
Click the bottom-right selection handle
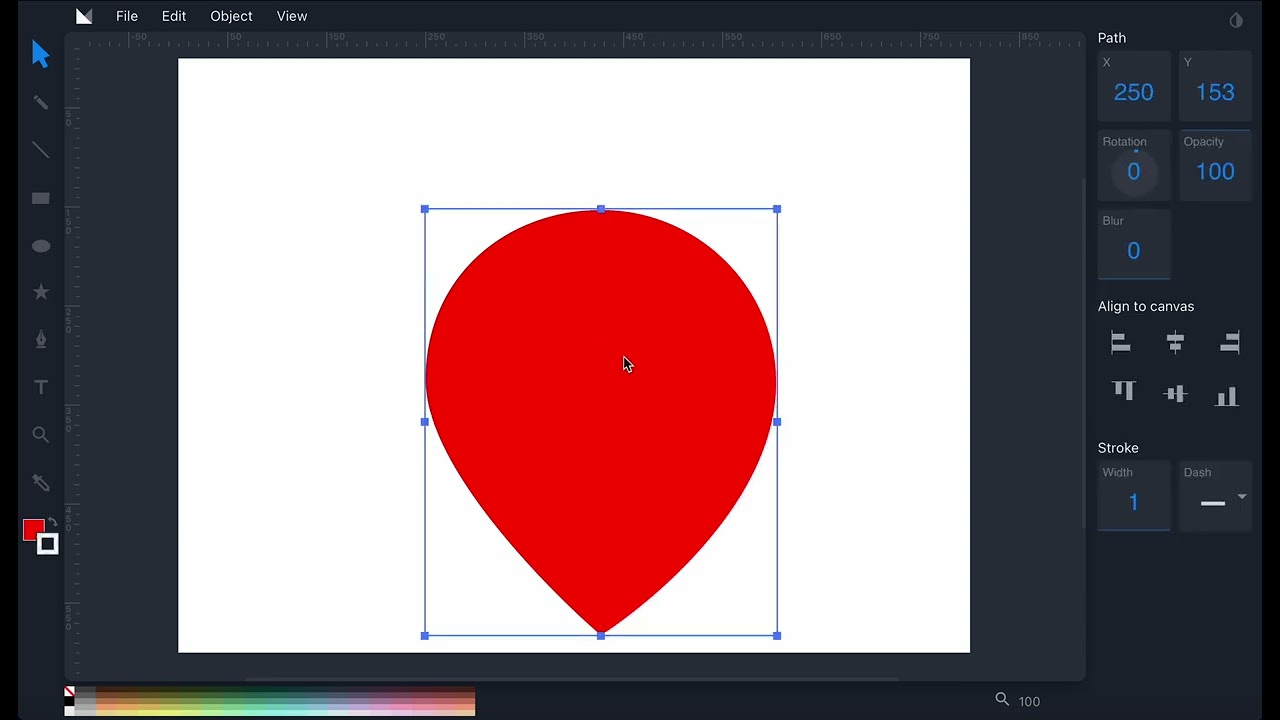coord(777,635)
